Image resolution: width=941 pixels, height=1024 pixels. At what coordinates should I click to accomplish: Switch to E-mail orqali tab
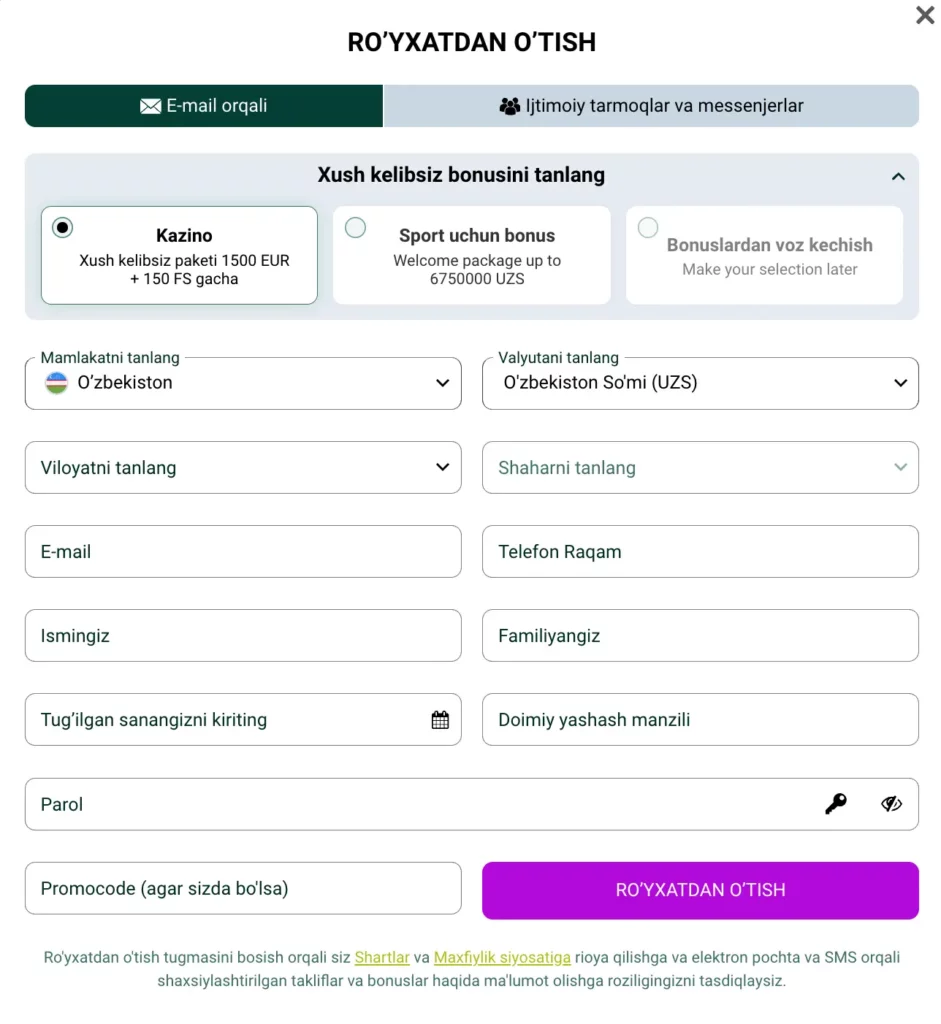tap(204, 106)
